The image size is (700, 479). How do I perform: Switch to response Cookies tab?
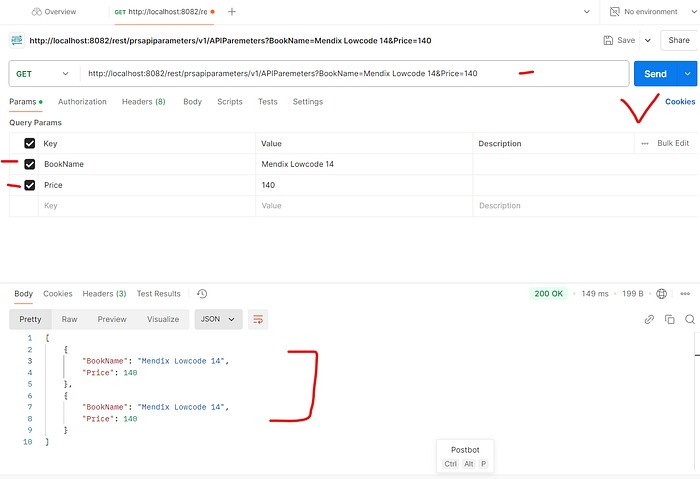point(58,294)
